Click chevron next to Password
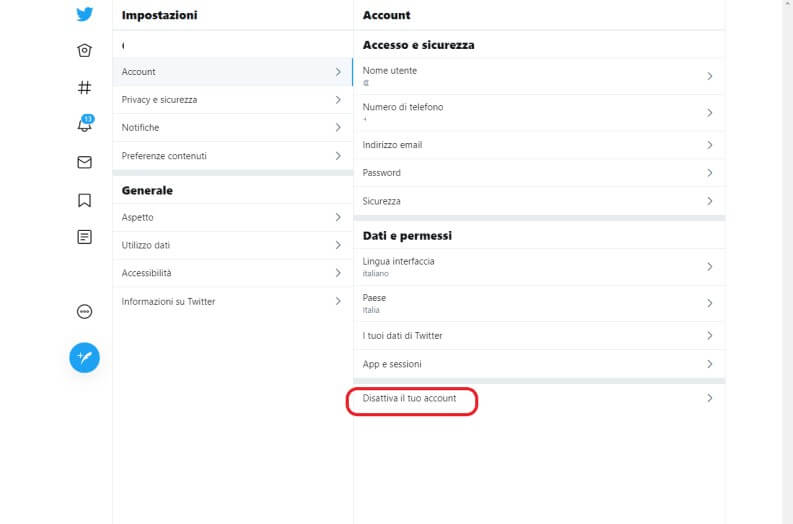 [x=710, y=173]
